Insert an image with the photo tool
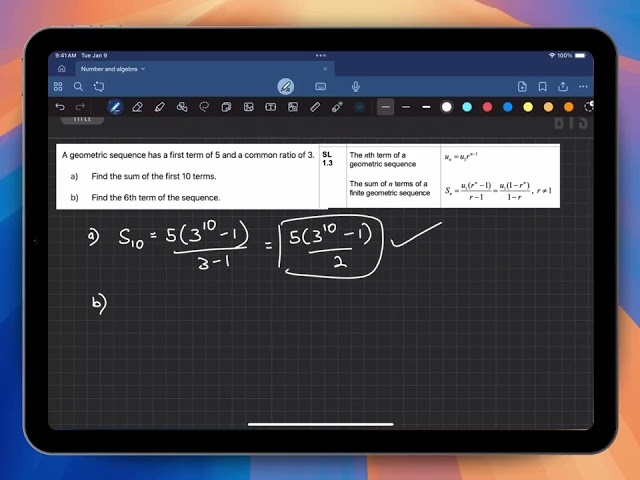640x480 pixels. pyautogui.click(x=248, y=107)
